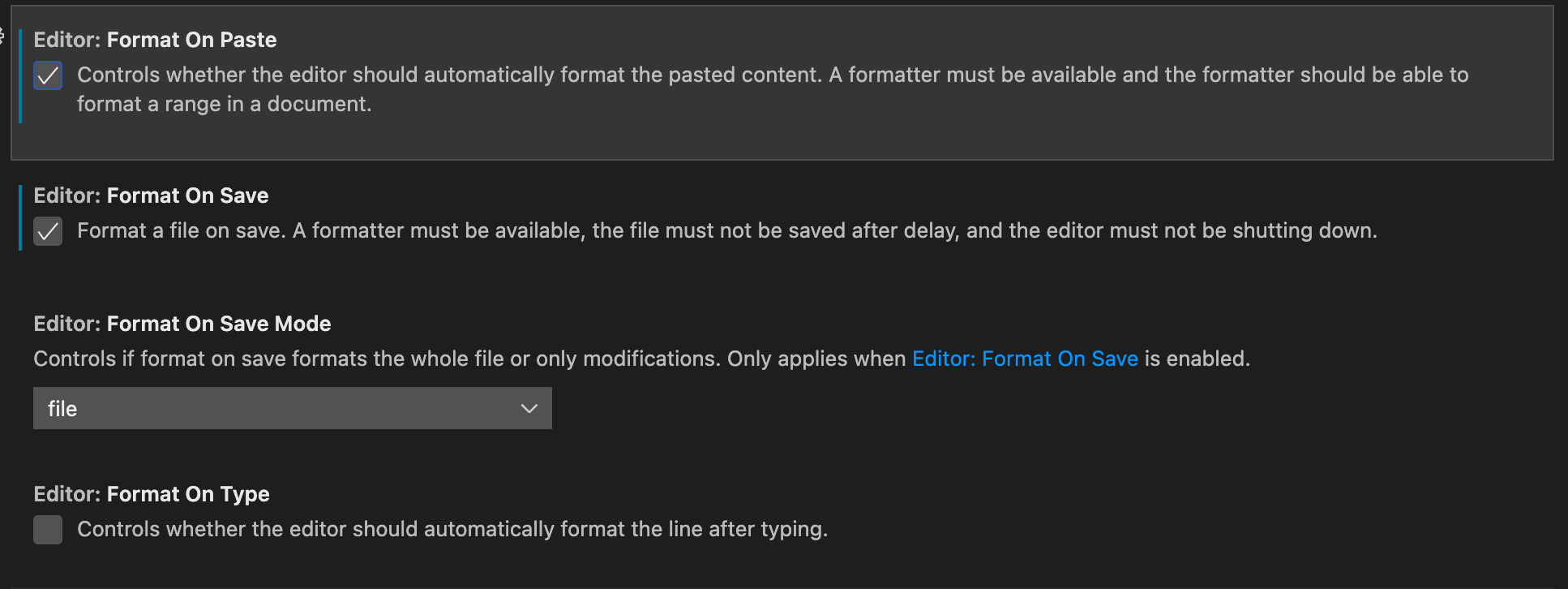1568x589 pixels.
Task: Follow the 'Editor: Format On Save' blue link
Action: [1025, 359]
